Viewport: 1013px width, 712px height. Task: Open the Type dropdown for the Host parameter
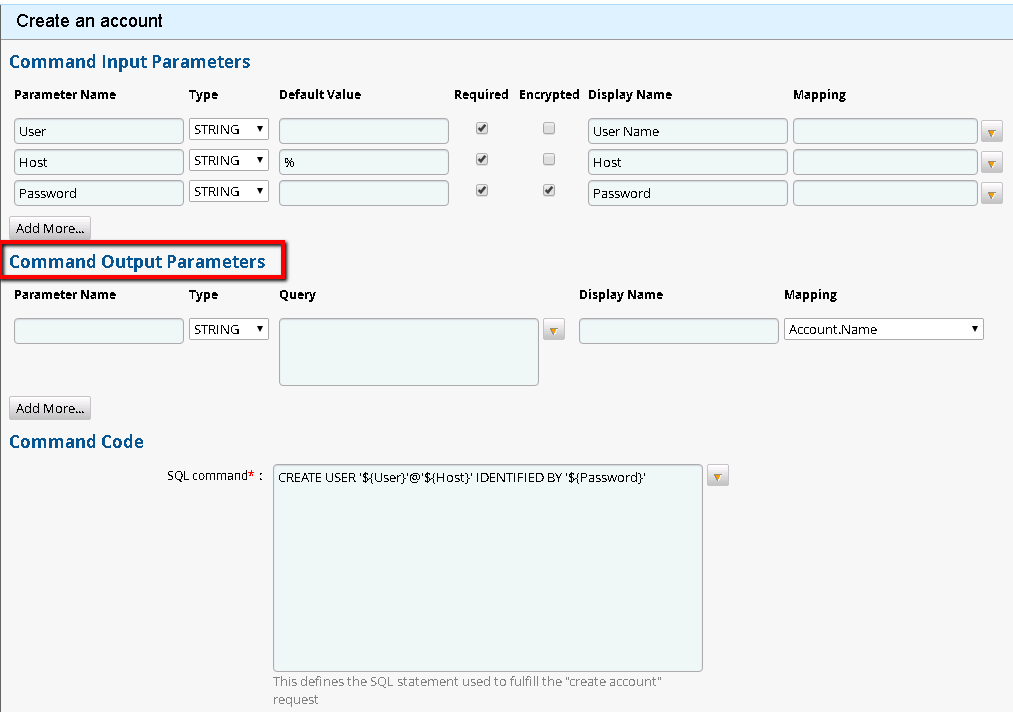click(x=228, y=160)
